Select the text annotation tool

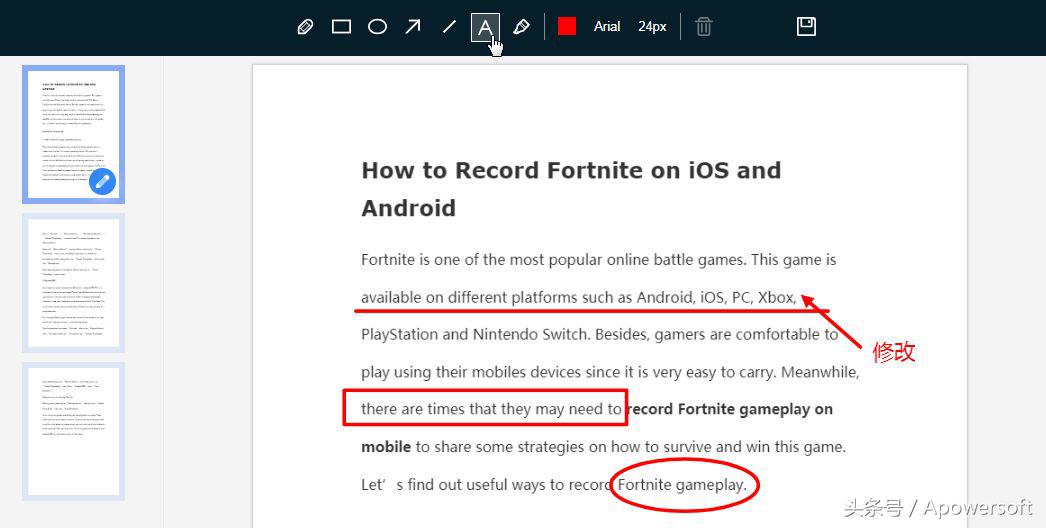pyautogui.click(x=485, y=27)
